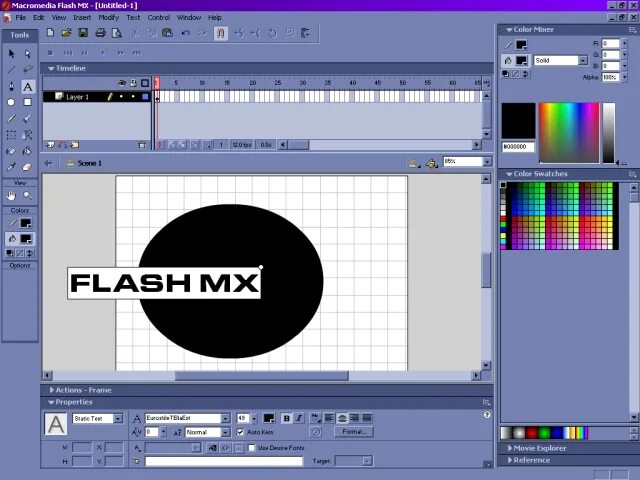Viewport: 640px width, 480px height.
Task: Click the text color swatch in Properties
Action: (x=269, y=418)
